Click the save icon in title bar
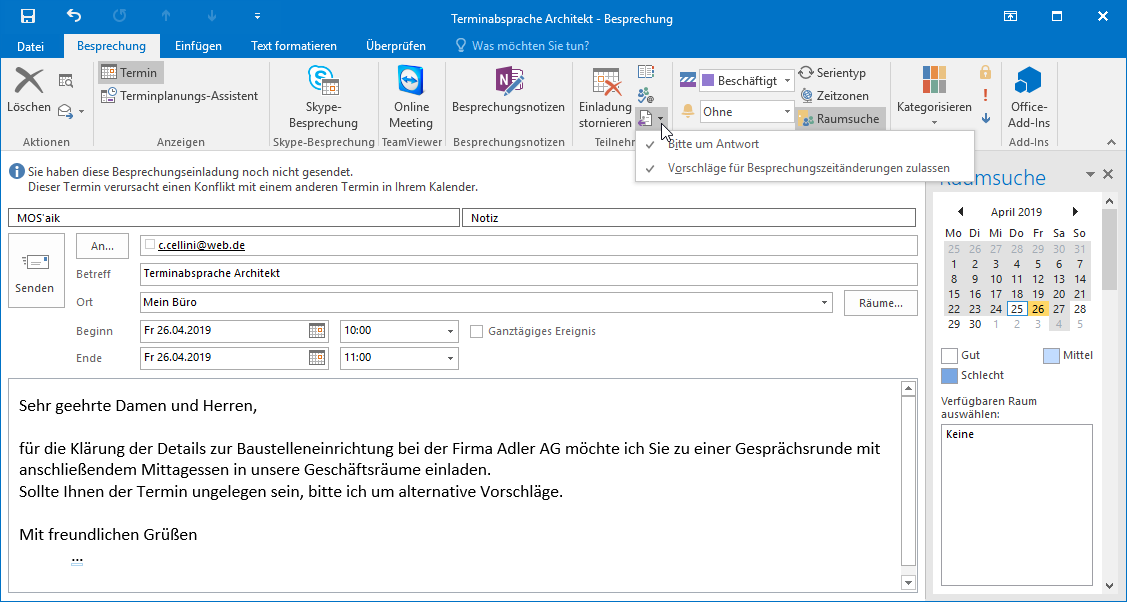The width and height of the screenshot is (1127, 602). point(28,16)
